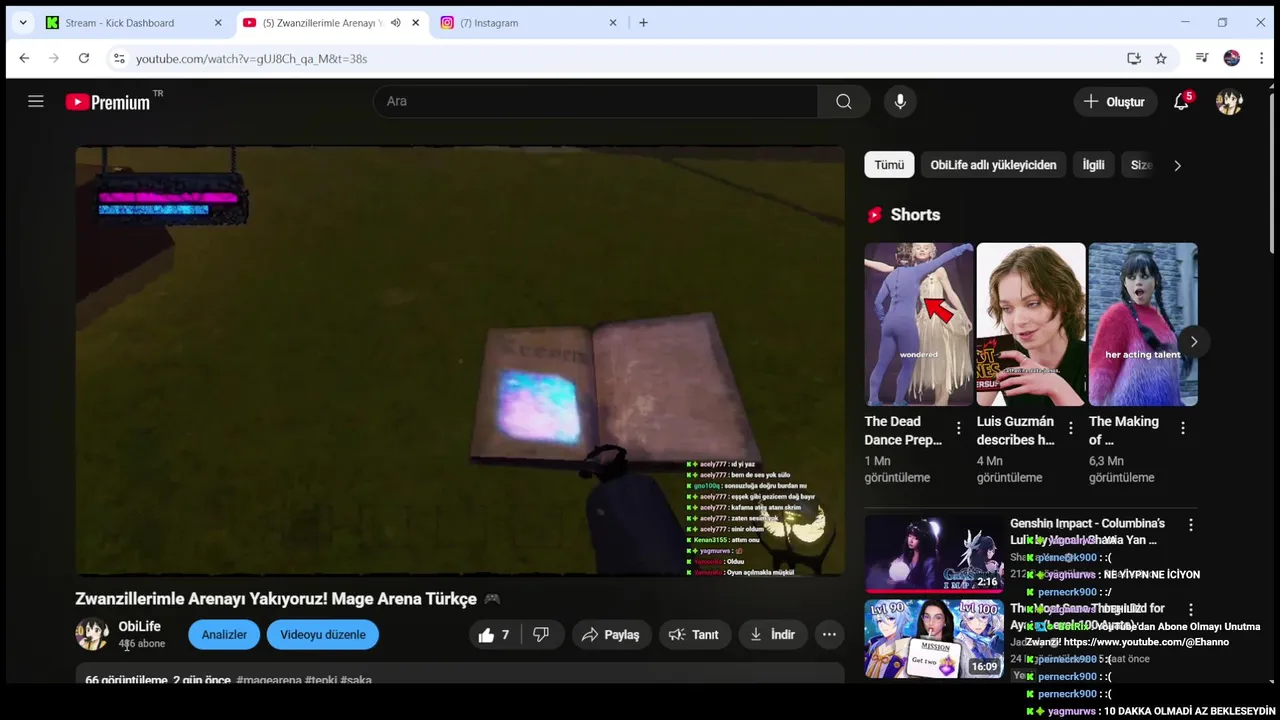
Task: Open the tab search dropdown arrow
Action: click(x=22, y=22)
